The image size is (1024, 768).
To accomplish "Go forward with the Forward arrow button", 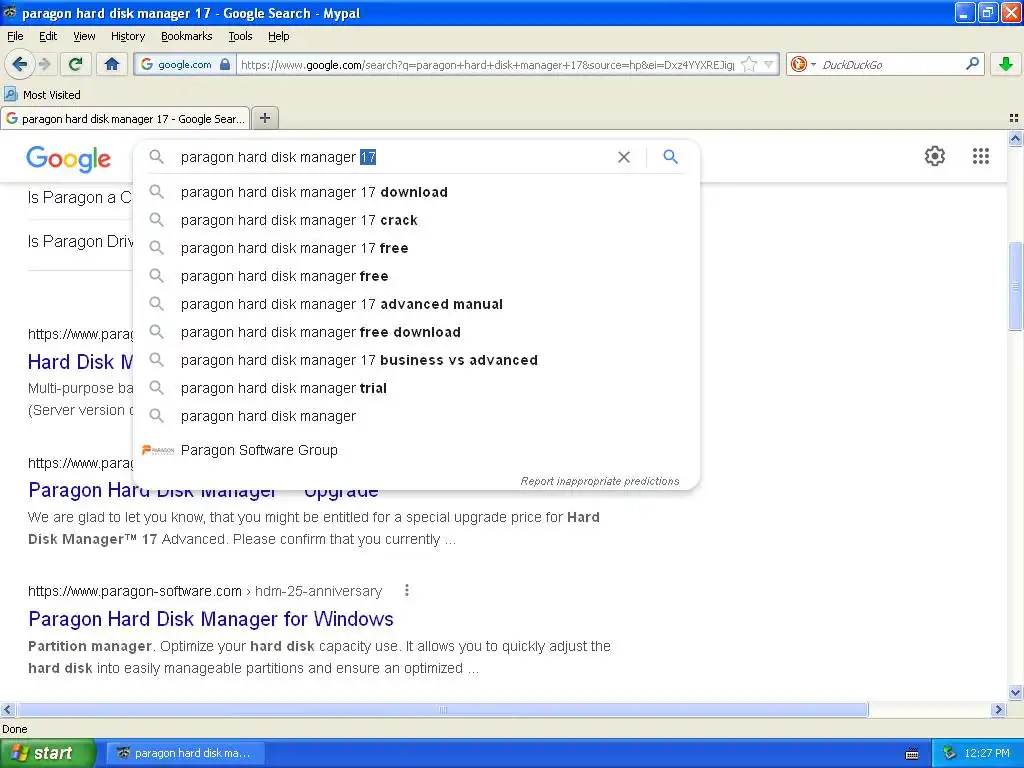I will (x=45, y=64).
